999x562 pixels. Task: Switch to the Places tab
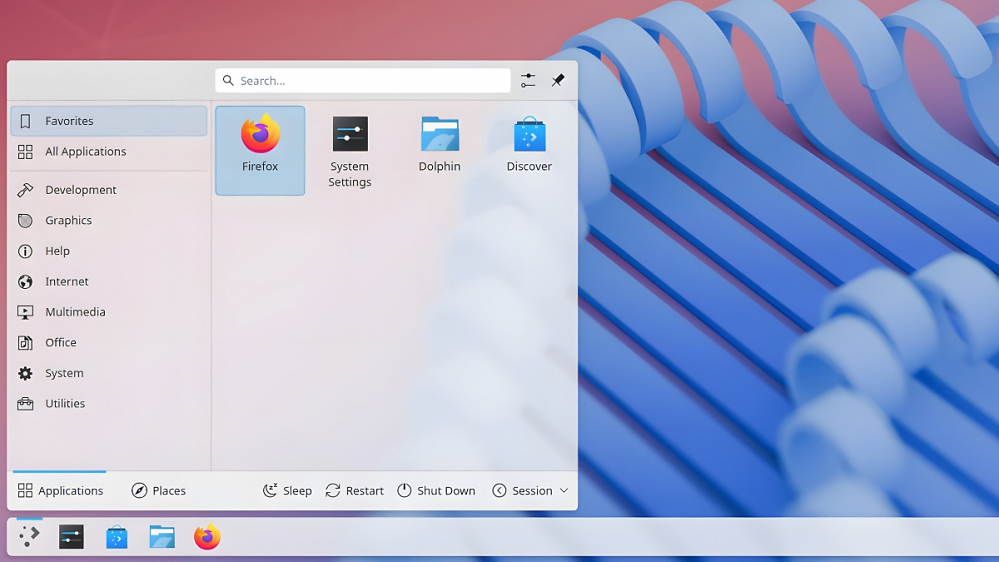[159, 491]
